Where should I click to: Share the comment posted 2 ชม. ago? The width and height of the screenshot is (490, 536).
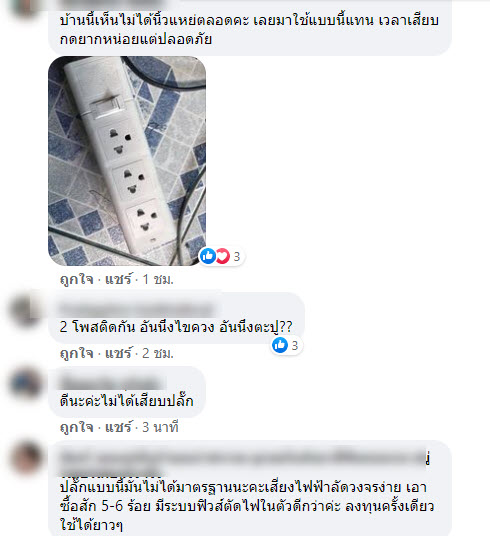pos(118,353)
